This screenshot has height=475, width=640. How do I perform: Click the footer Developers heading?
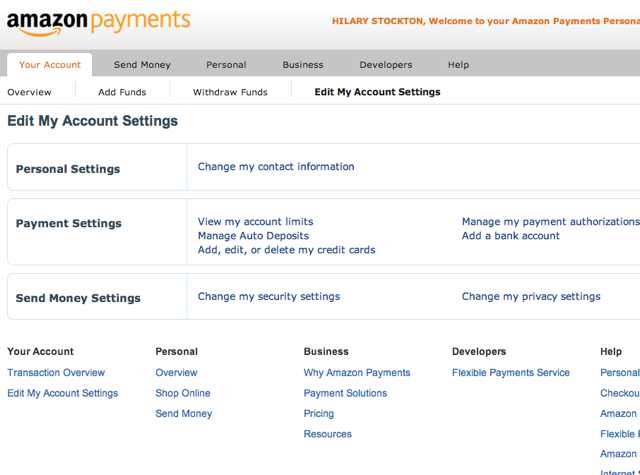tap(479, 351)
